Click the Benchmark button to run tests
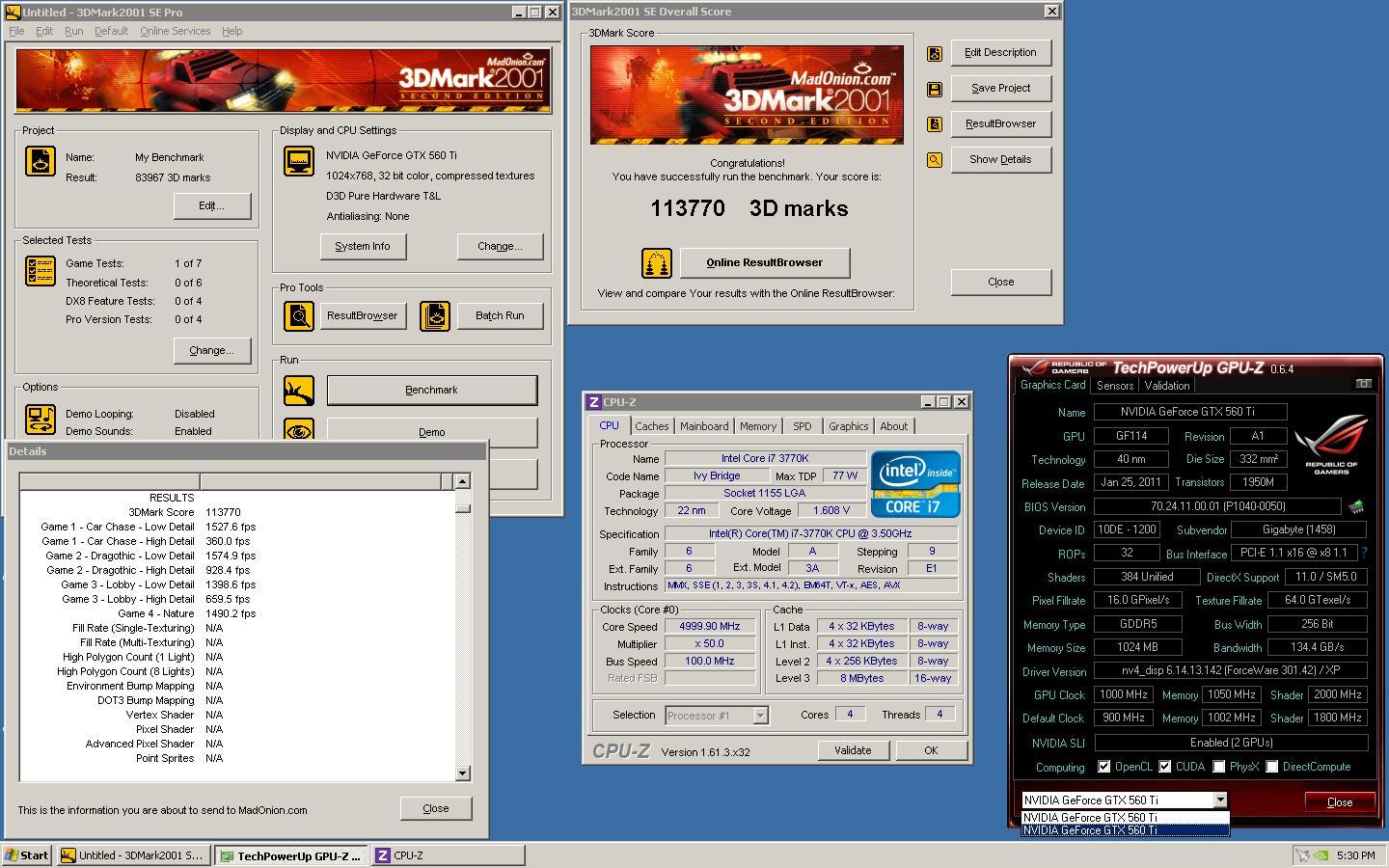Viewport: 1389px width, 868px height. [x=431, y=390]
